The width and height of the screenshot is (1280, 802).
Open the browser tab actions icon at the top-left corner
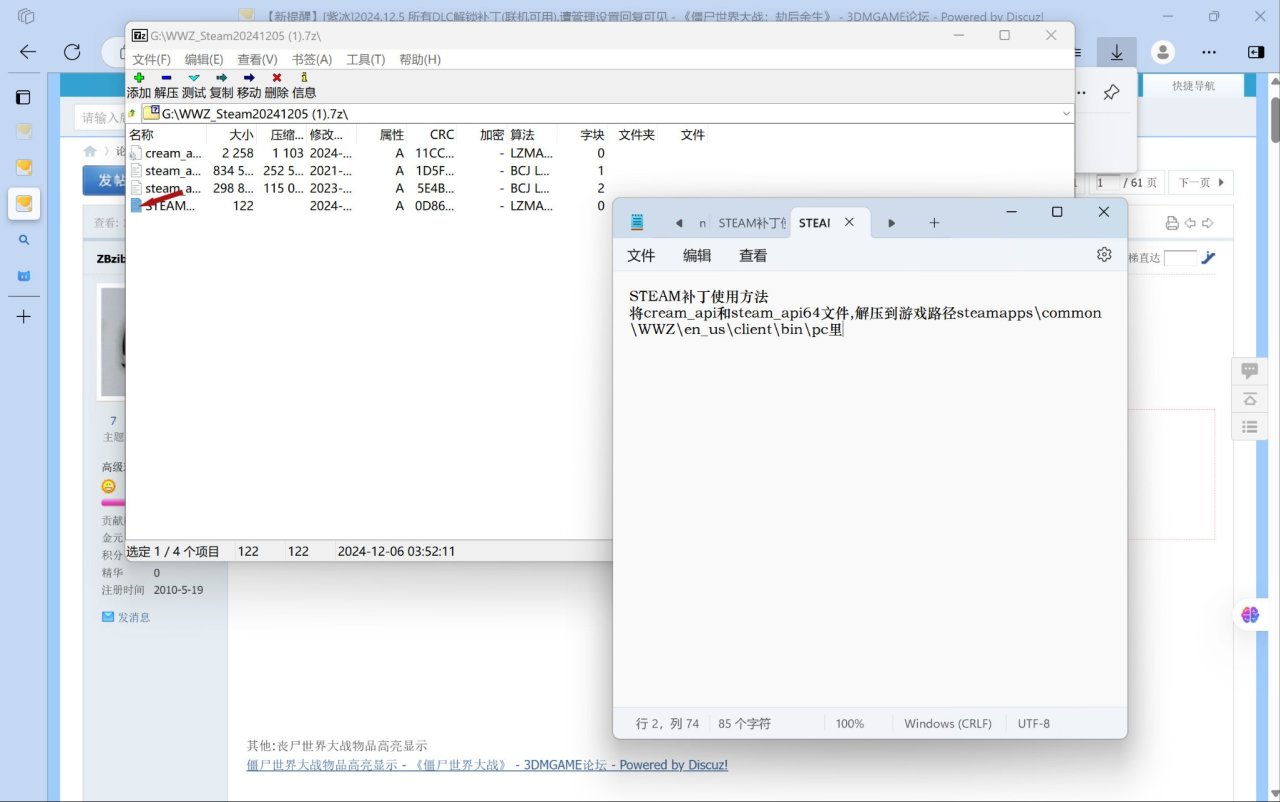point(26,16)
